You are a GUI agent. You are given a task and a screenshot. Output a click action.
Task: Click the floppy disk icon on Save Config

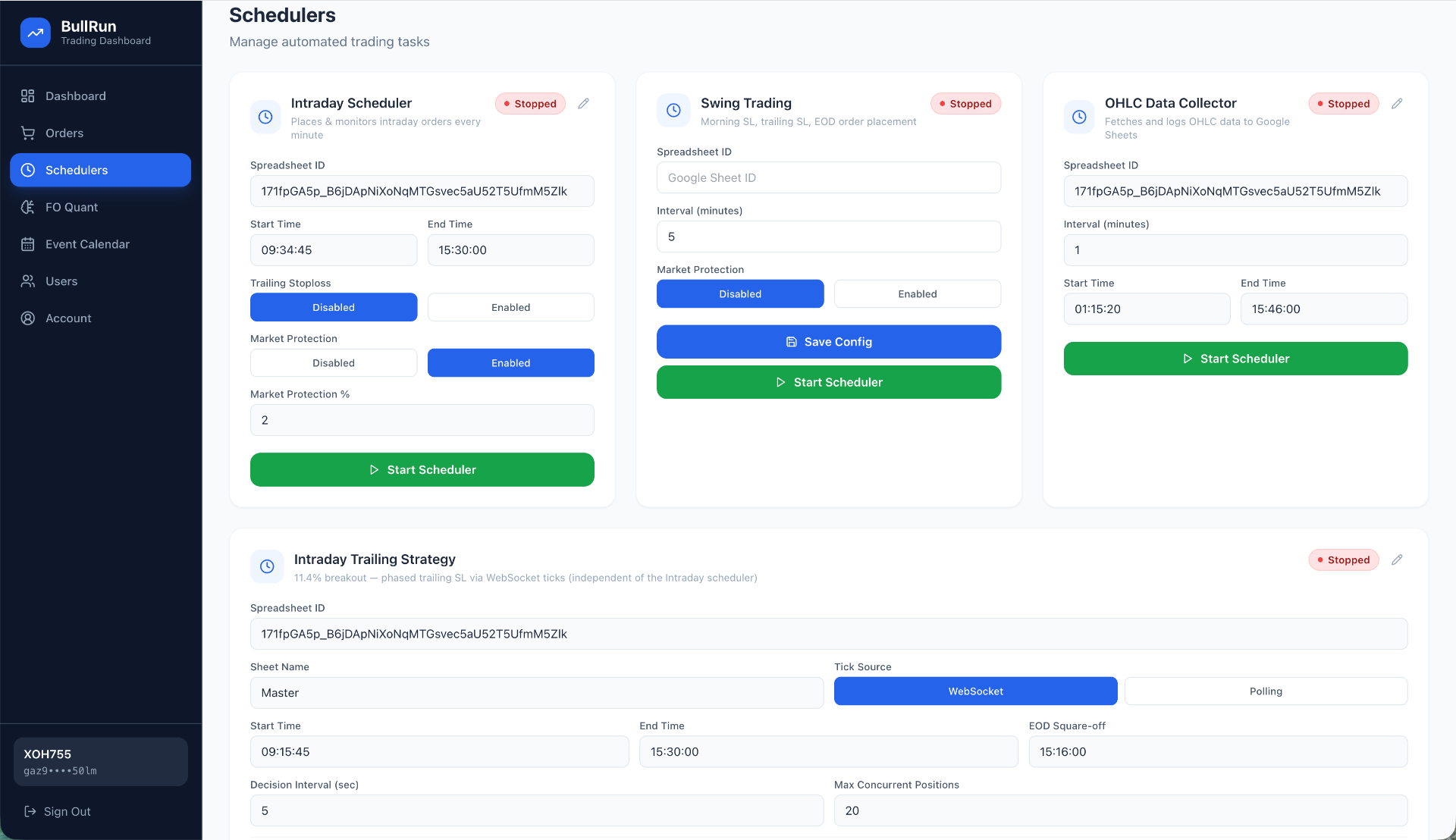click(x=792, y=342)
